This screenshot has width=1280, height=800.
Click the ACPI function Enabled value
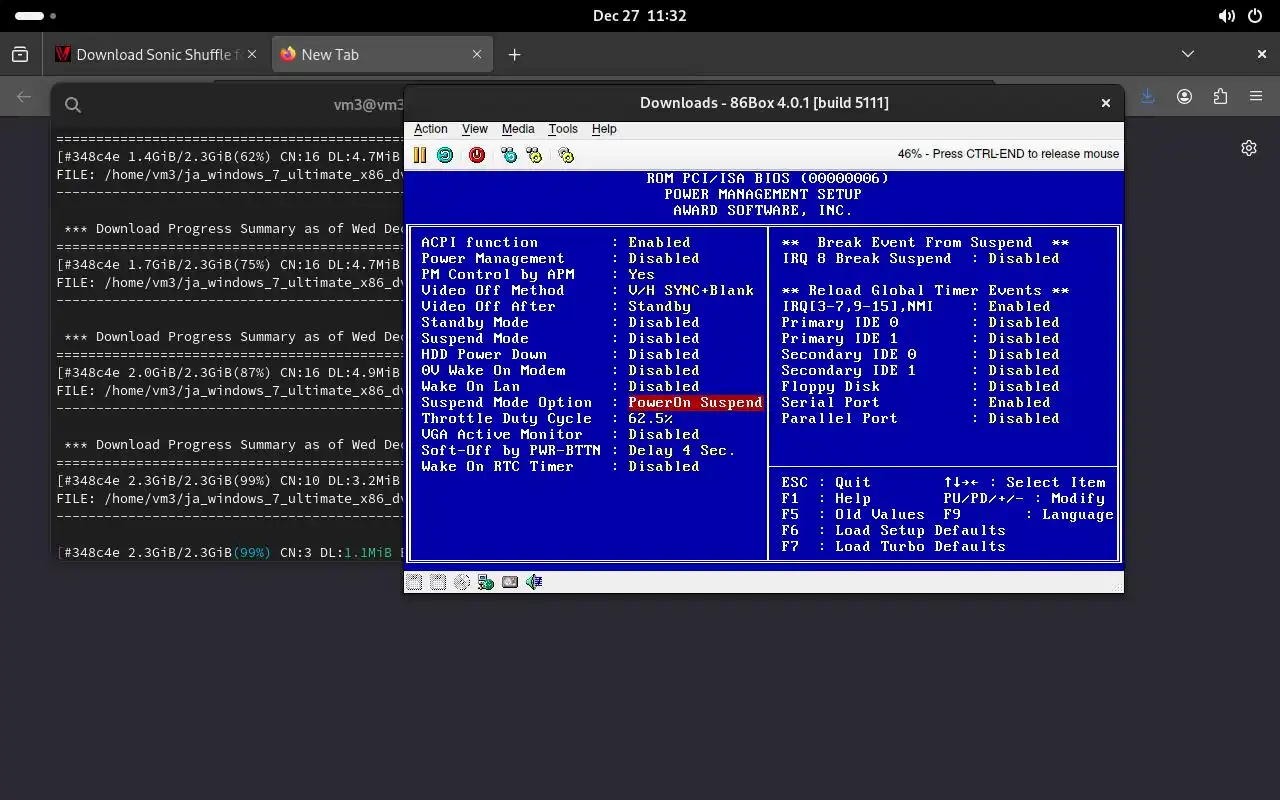coord(659,243)
